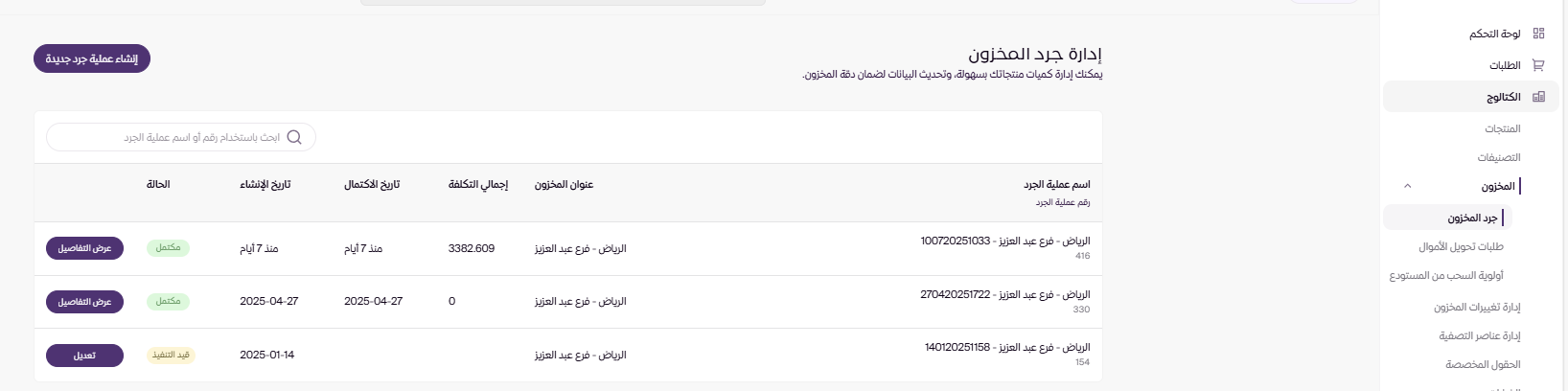Screen dimensions: 1568x391
Task: Open الحقول المخصصة sidebar item
Action: click(1483, 365)
